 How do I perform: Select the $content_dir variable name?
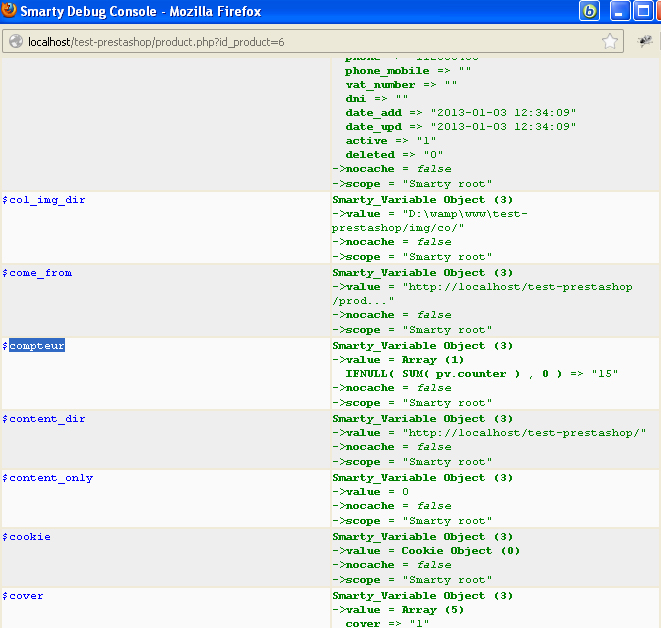click(44, 419)
